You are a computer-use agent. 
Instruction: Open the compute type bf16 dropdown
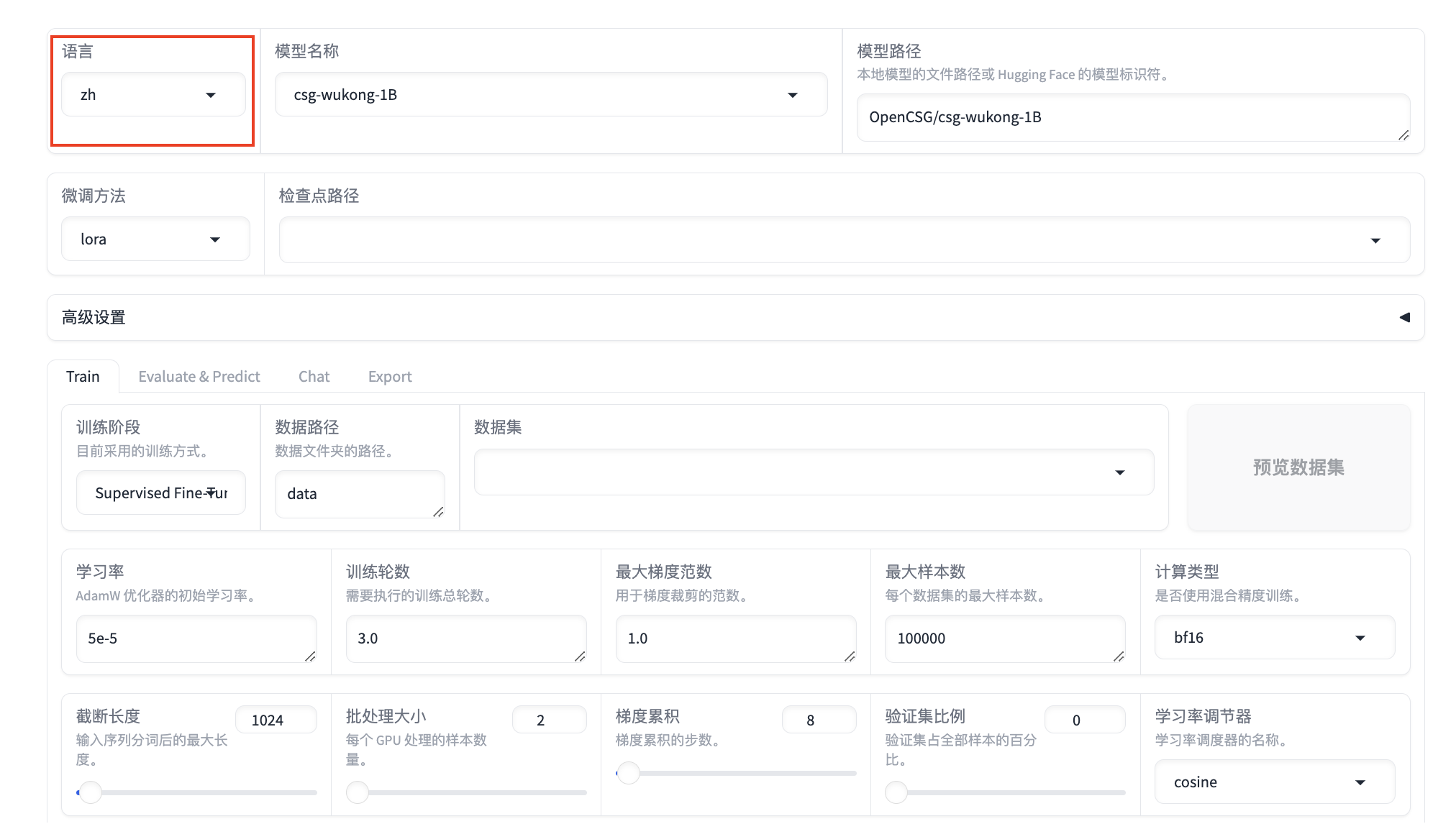(1274, 638)
